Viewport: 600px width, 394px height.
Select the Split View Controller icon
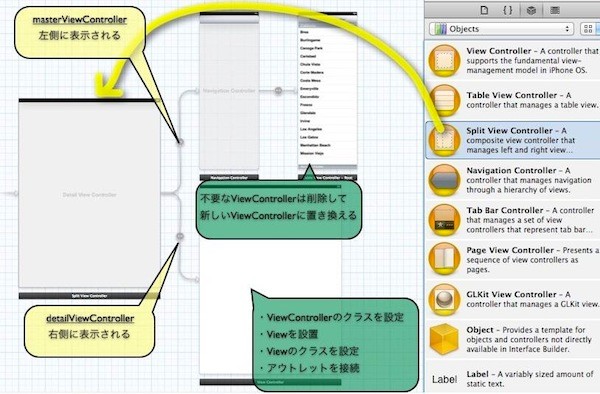click(444, 140)
